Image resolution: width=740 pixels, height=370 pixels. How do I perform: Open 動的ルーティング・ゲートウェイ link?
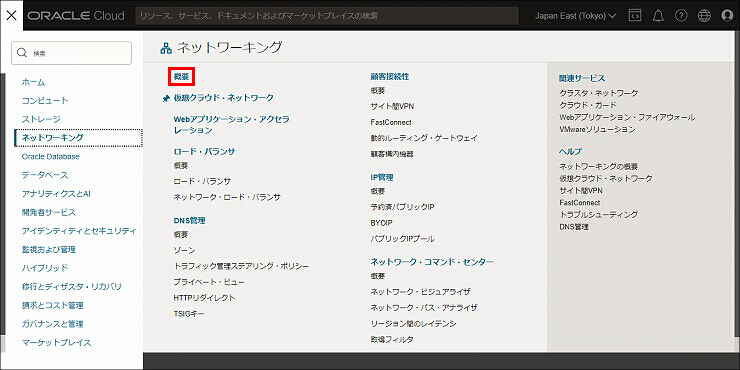click(424, 138)
